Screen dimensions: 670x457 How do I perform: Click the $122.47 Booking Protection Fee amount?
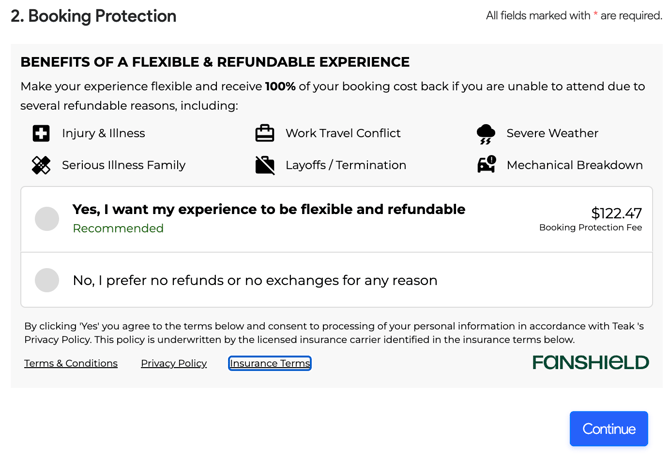[616, 213]
